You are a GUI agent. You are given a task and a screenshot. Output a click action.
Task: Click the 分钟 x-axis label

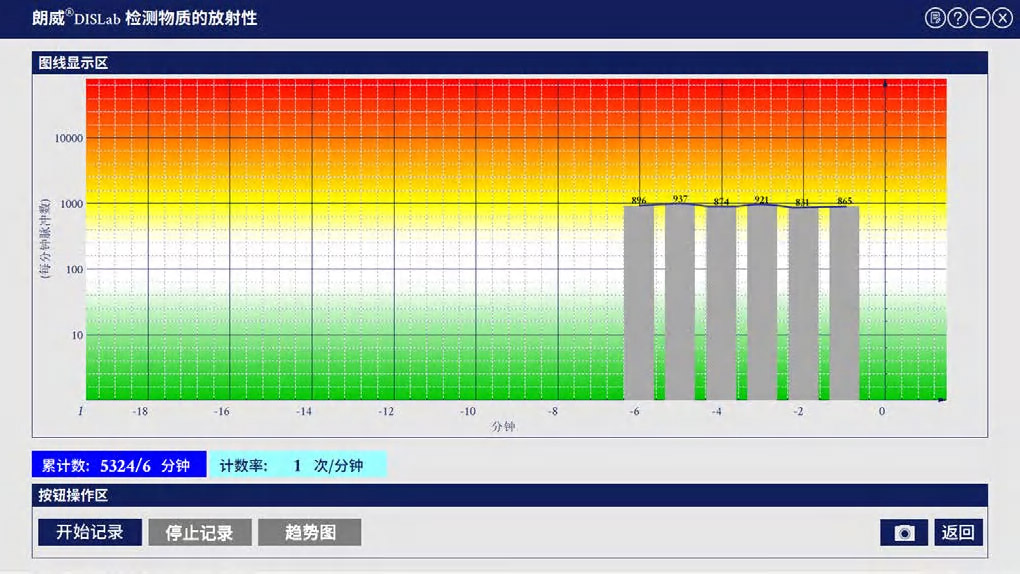point(503,426)
